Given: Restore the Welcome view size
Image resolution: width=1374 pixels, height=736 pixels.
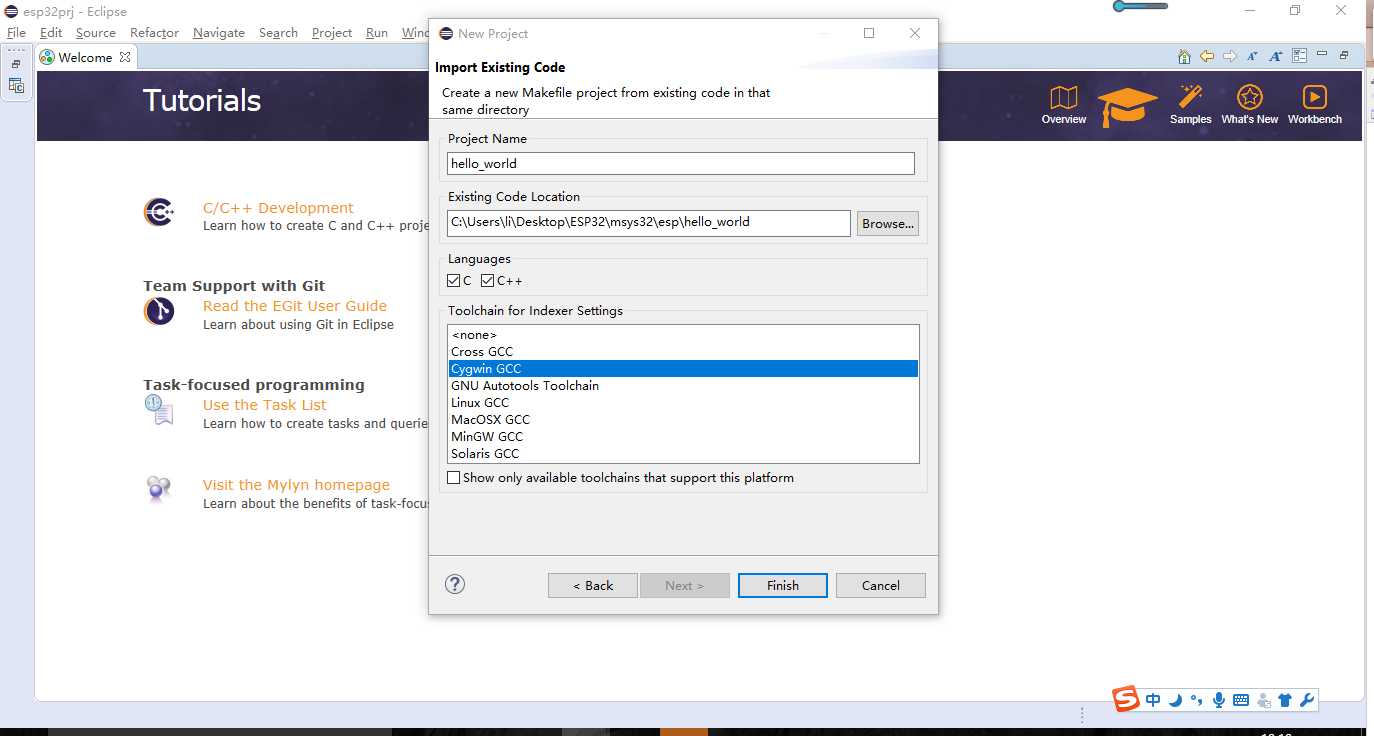Looking at the screenshot, I should tap(1344, 55).
